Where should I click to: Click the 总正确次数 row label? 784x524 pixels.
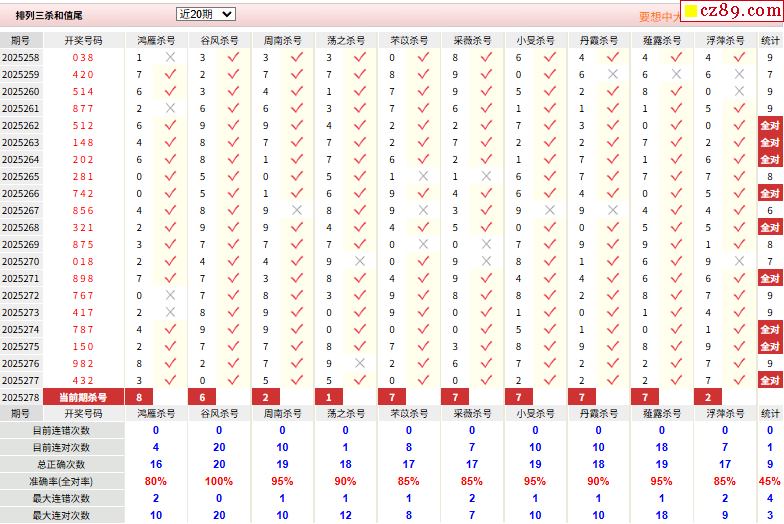(62, 464)
